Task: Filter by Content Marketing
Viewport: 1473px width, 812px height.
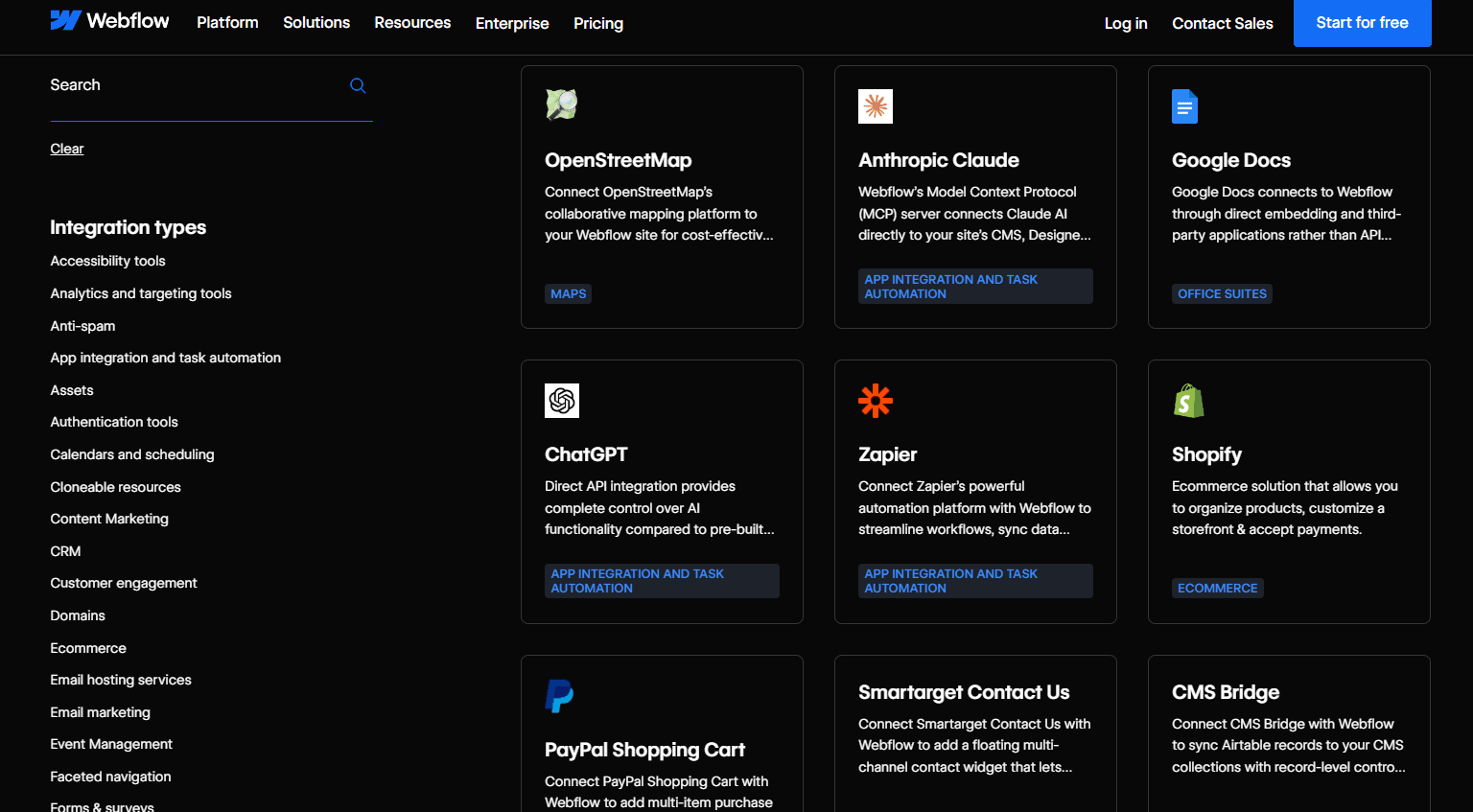Action: pyautogui.click(x=109, y=519)
